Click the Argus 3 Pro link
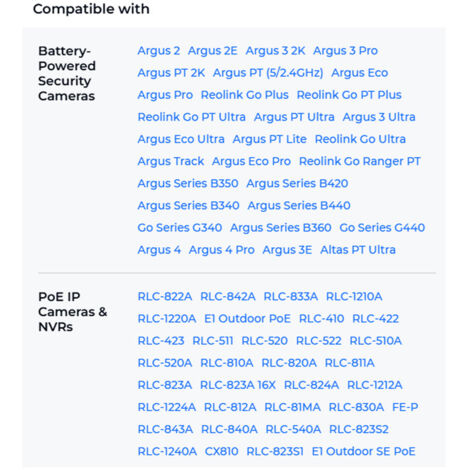The width and height of the screenshot is (470, 470). (345, 51)
